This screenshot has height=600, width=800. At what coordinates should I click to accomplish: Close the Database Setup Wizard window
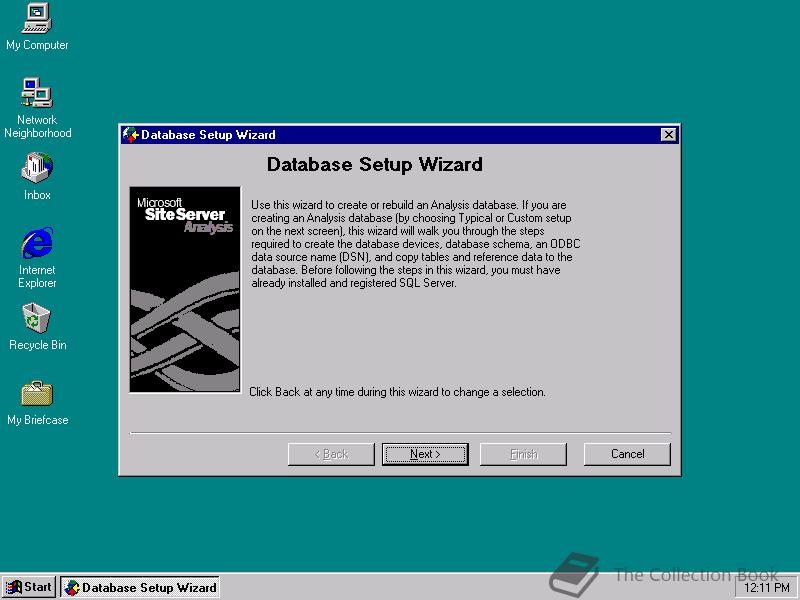(668, 135)
